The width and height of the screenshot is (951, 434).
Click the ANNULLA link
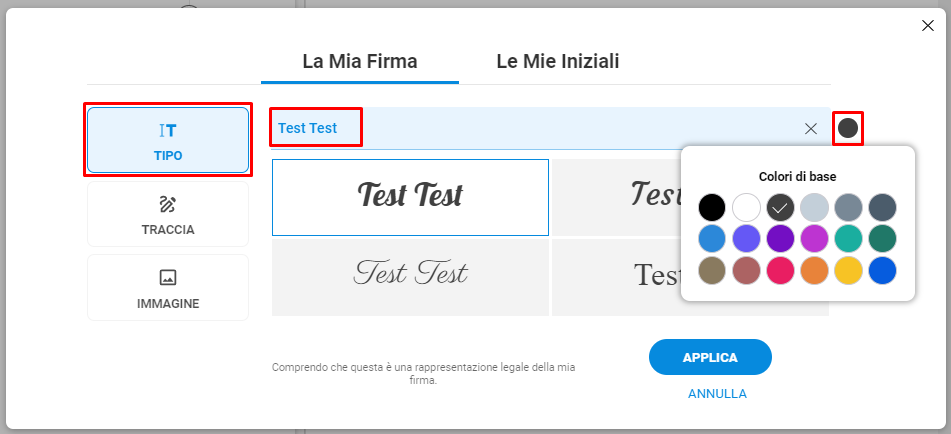point(717,394)
